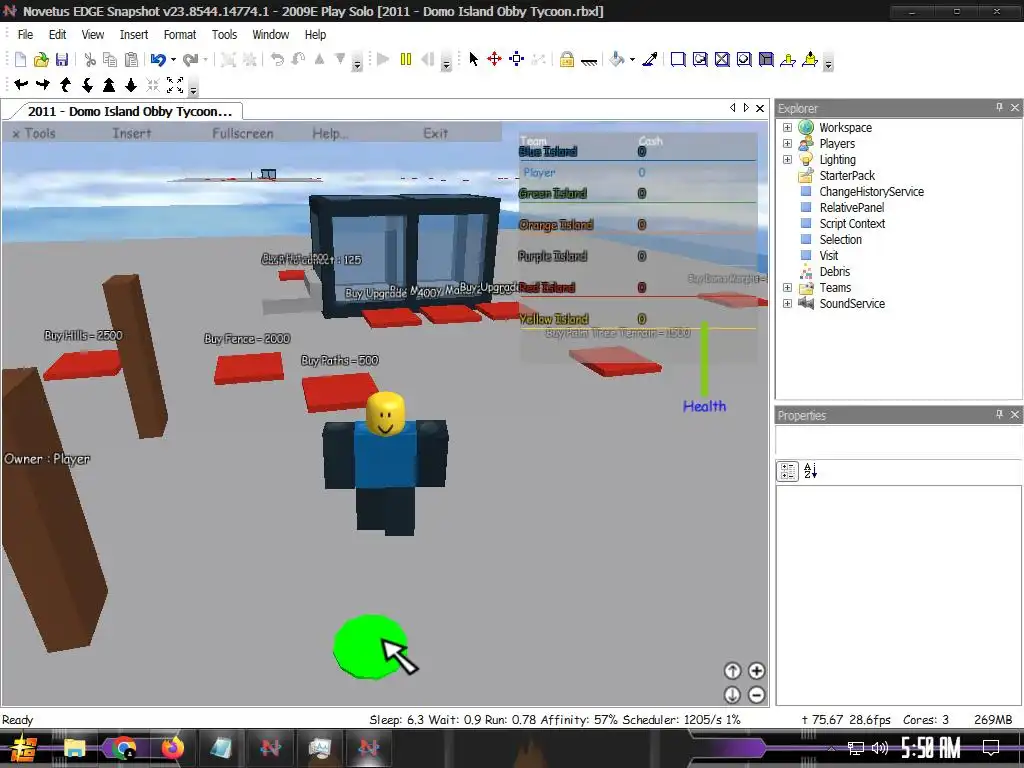Select the Domo Island Obby Tycoon tab

pyautogui.click(x=129, y=111)
